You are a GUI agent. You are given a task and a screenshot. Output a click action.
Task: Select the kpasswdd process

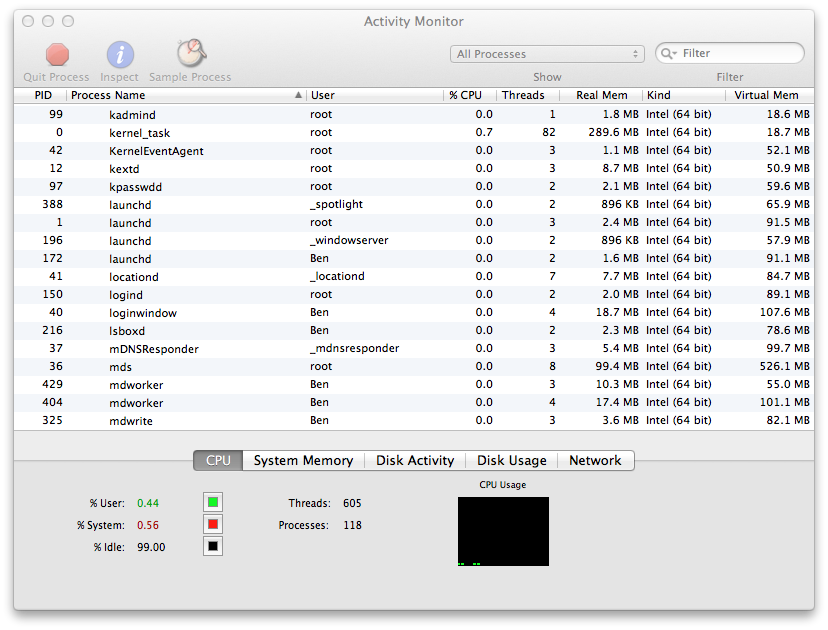pos(414,186)
